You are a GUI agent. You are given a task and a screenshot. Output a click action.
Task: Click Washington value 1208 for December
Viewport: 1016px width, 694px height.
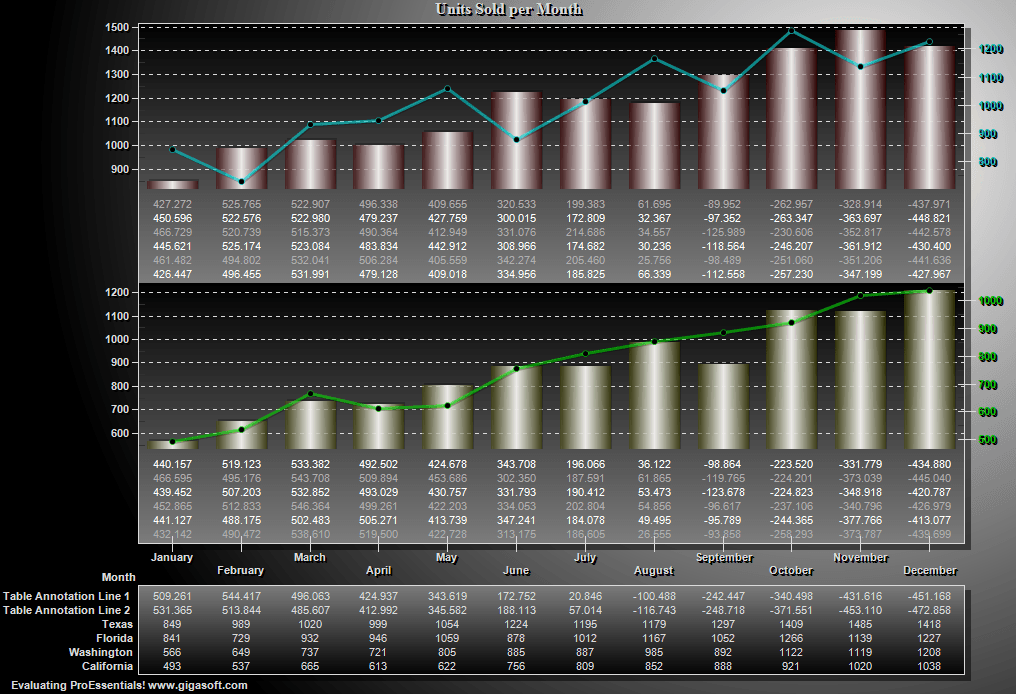click(x=929, y=652)
